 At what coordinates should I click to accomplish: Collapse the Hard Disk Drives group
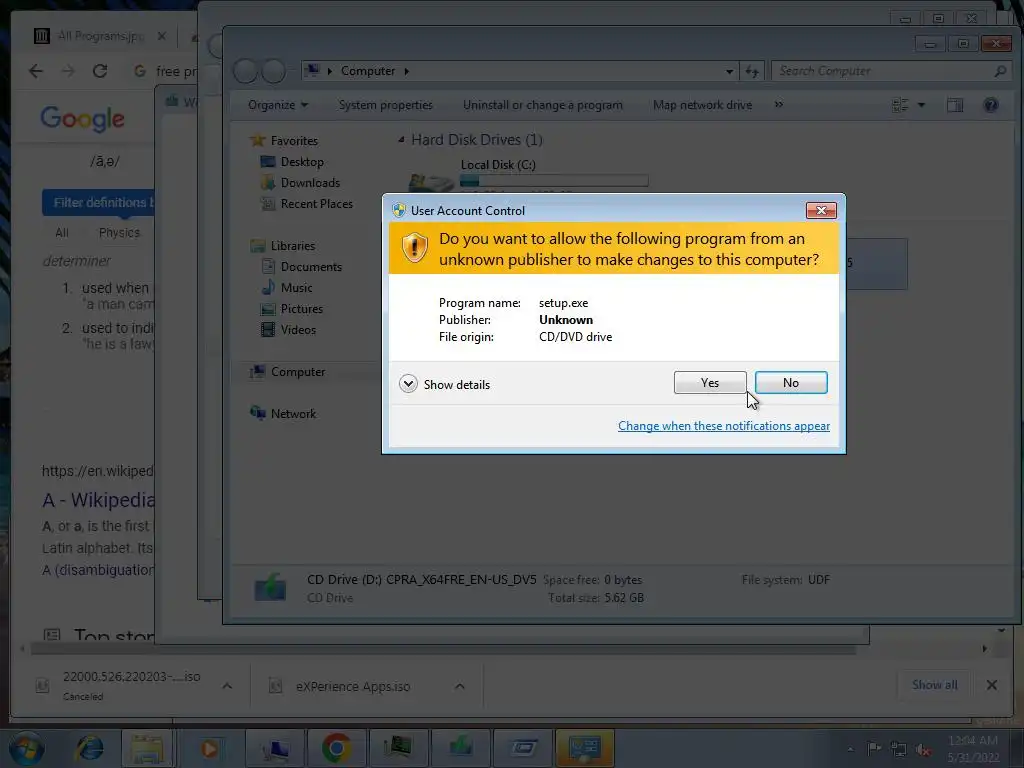coord(401,139)
